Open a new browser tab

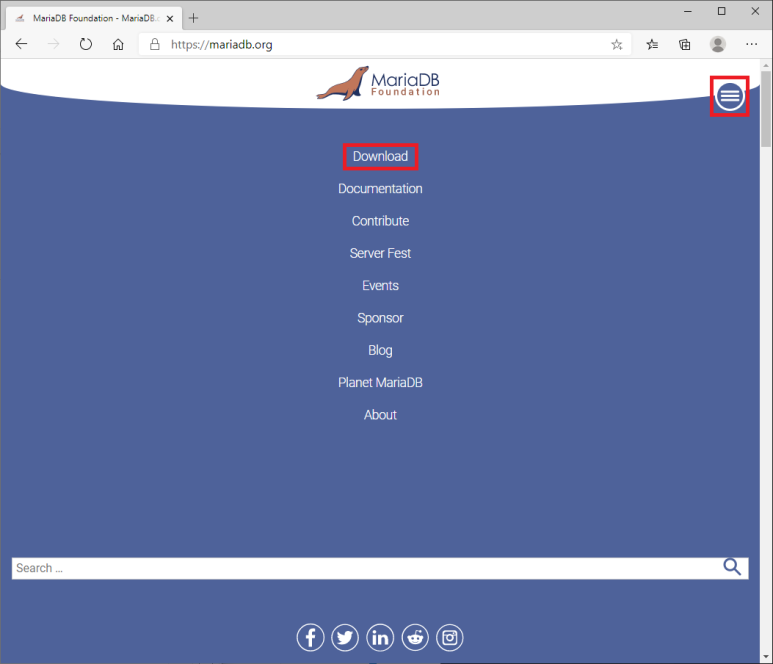click(x=194, y=18)
